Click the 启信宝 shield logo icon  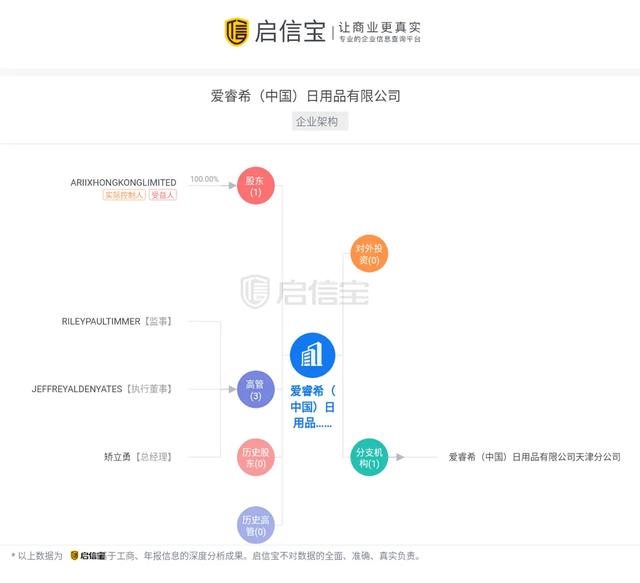pos(236,31)
